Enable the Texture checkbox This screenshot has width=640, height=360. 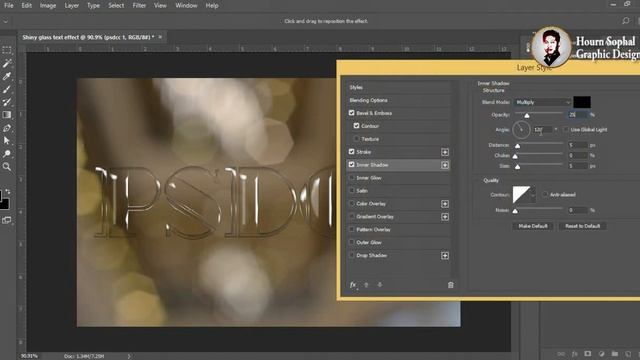(x=356, y=139)
